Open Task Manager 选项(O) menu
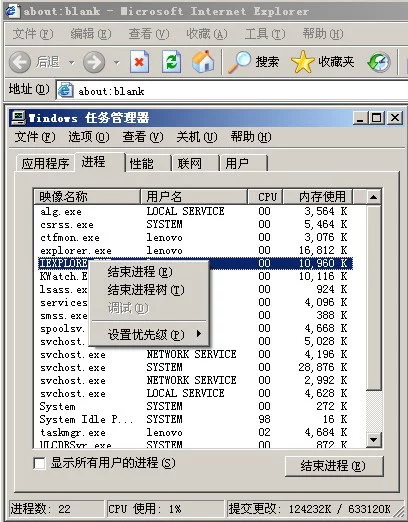This screenshot has width=408, height=522. click(x=89, y=137)
